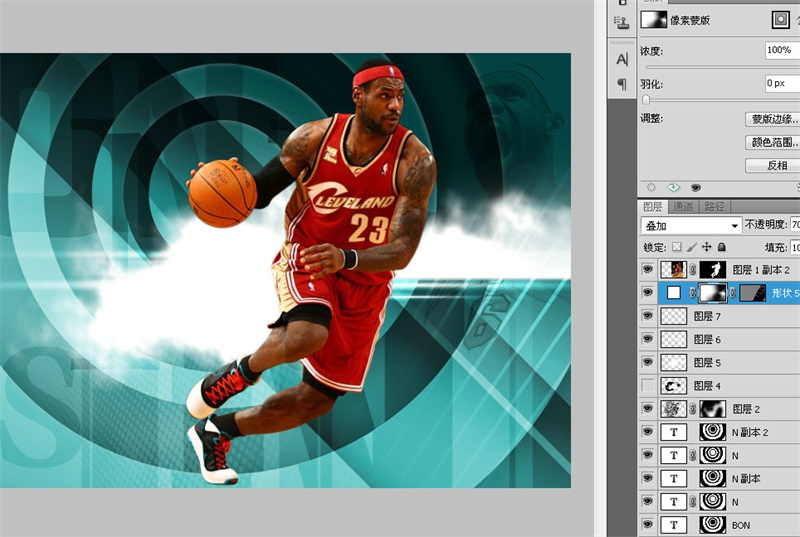Click the 浓度 100% input field
The height and width of the screenshot is (537, 800).
(x=780, y=50)
